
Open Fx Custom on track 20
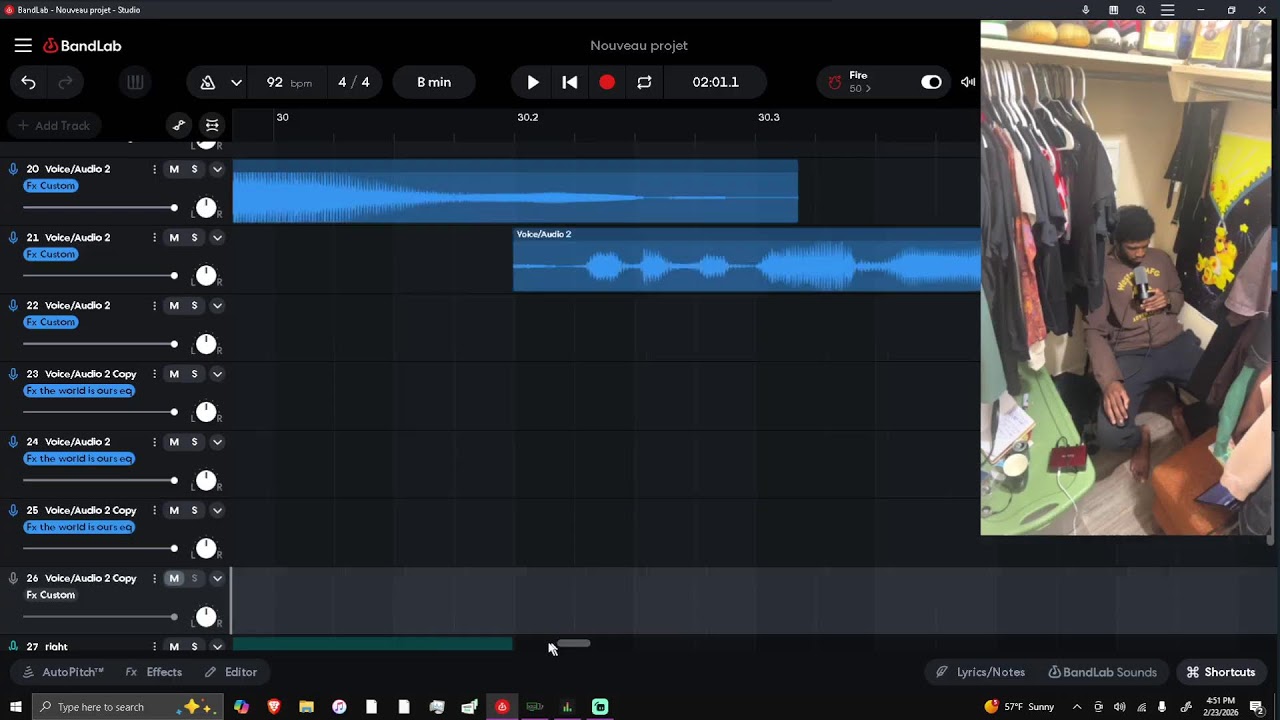(51, 186)
